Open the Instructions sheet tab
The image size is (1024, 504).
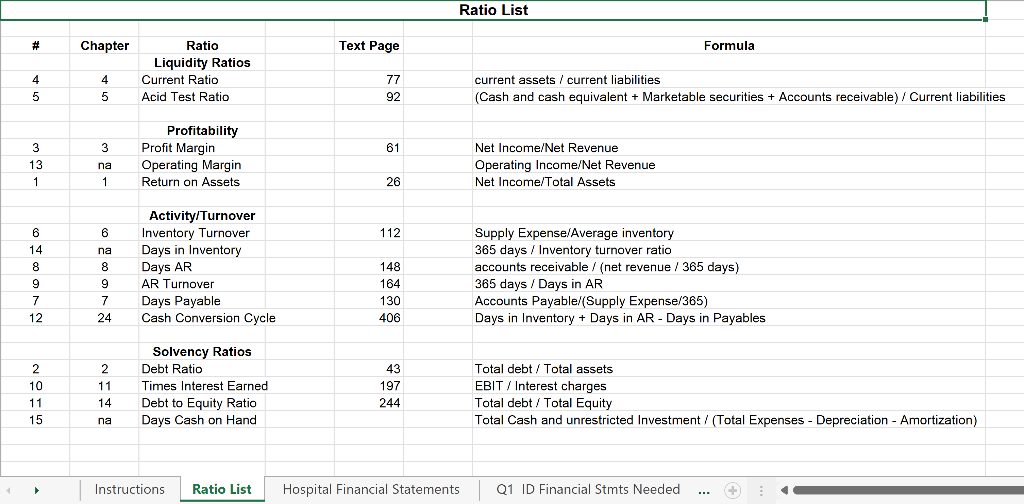coord(129,490)
